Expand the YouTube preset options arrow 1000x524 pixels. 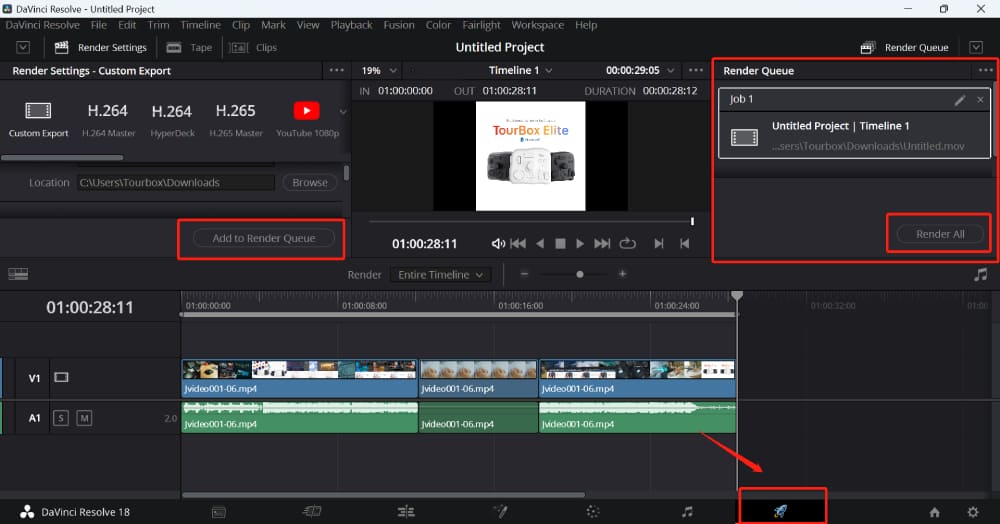point(343,112)
